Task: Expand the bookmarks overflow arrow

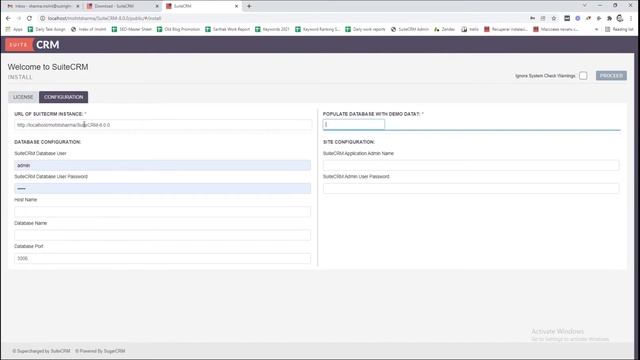Action: (596, 29)
